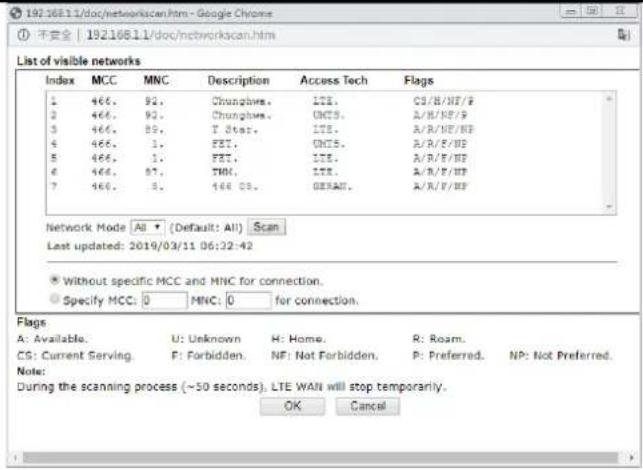Viewport: 643px width, 470px height.
Task: Click the 'NF: Not Forbidden' legend text
Action: [324, 356]
